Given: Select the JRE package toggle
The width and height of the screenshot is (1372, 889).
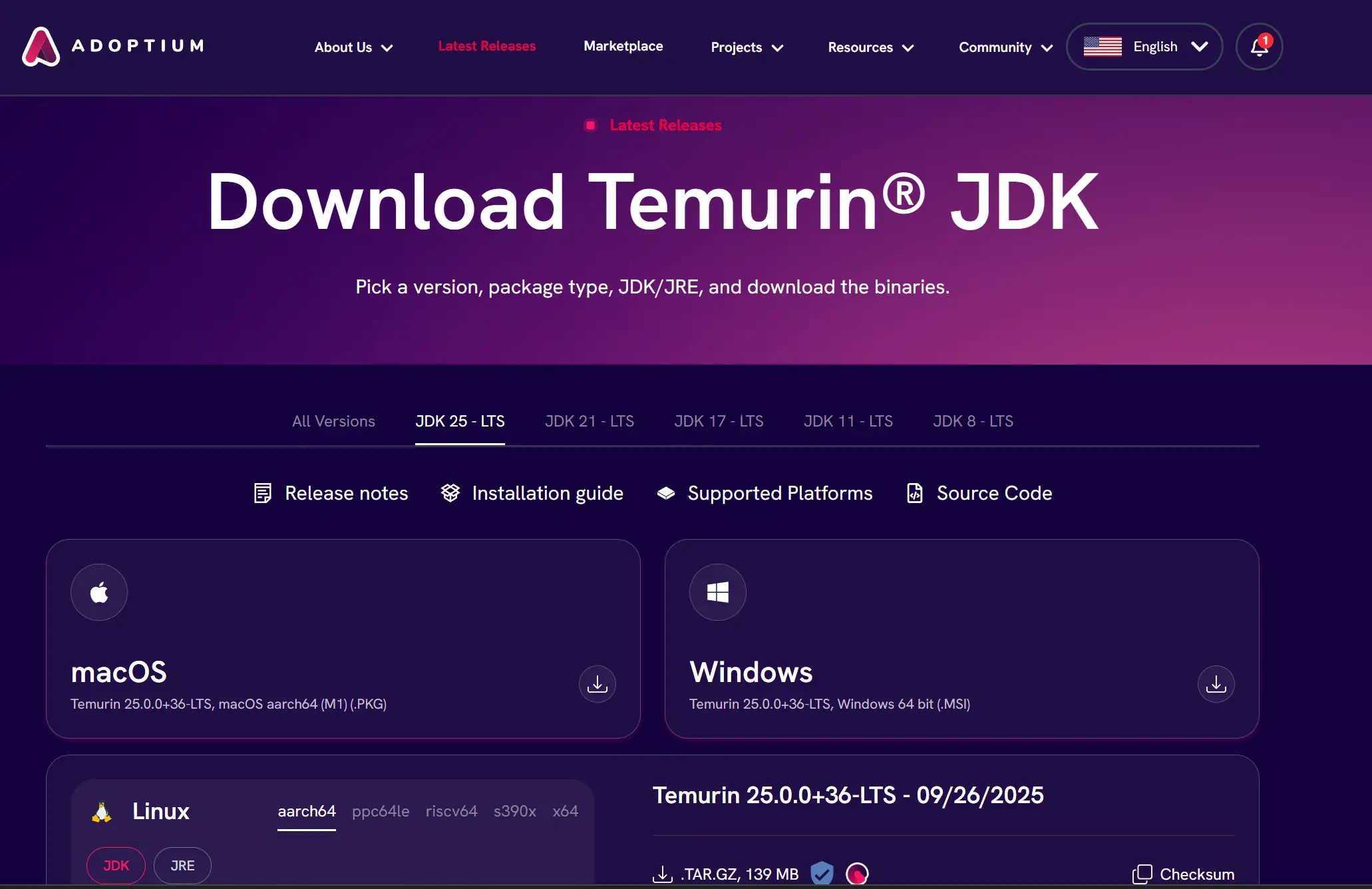Looking at the screenshot, I should point(182,865).
